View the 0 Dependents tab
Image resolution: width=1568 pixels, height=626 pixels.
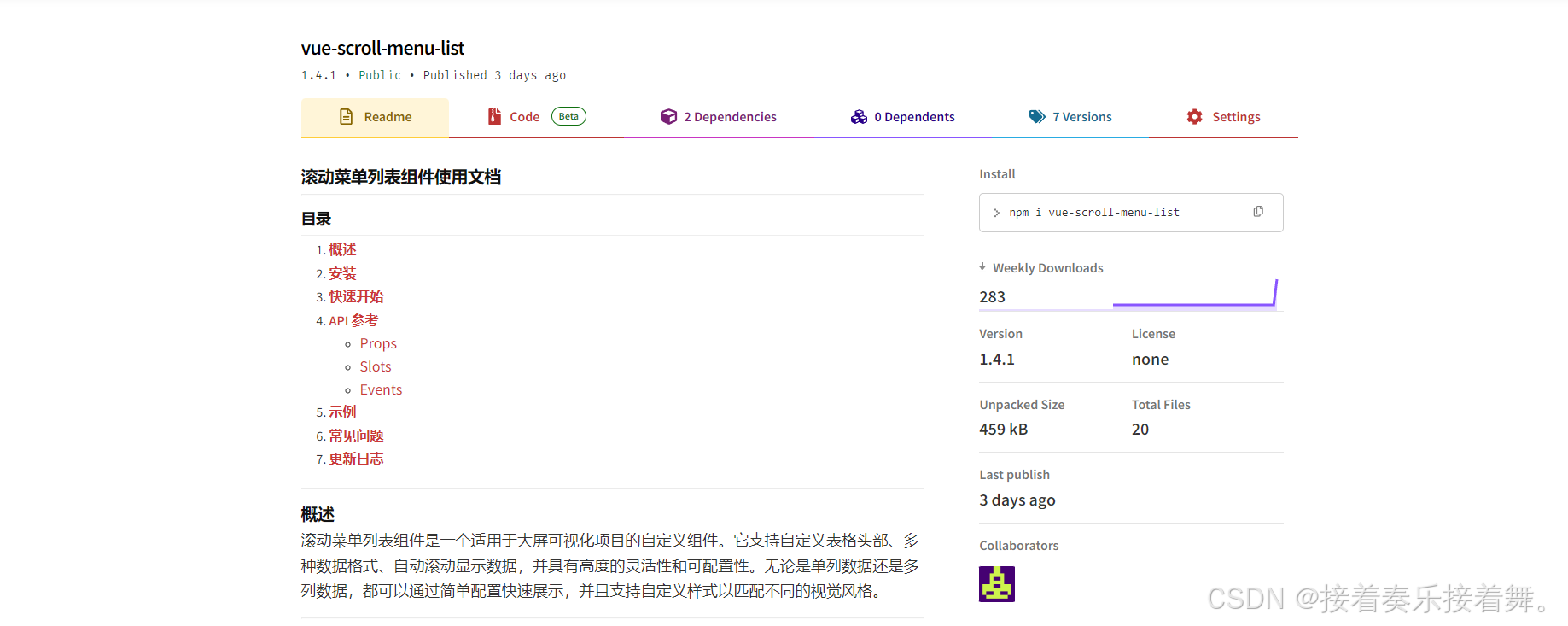(902, 117)
